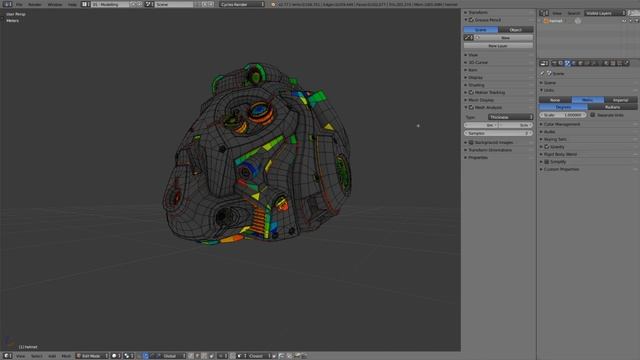Toggle the Separate Units checkbox
640x360 pixels.
(x=593, y=115)
